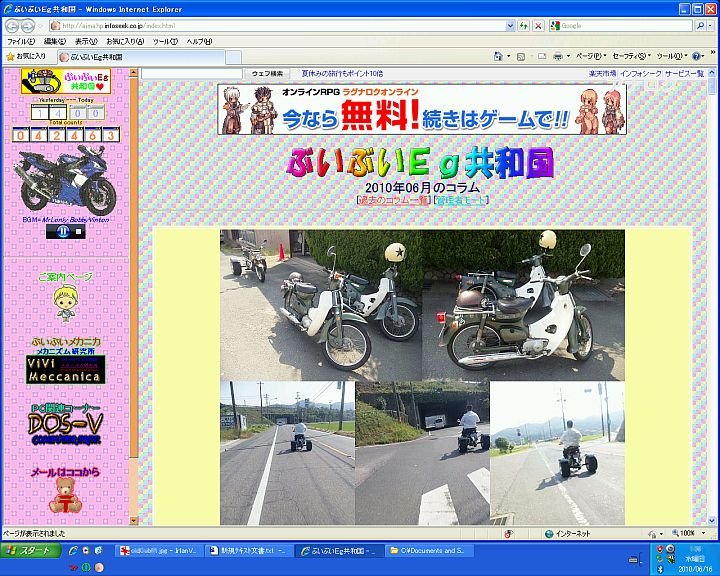Screen dimensions: 720x576
Task: Open a new blank tab
Action: point(233,57)
